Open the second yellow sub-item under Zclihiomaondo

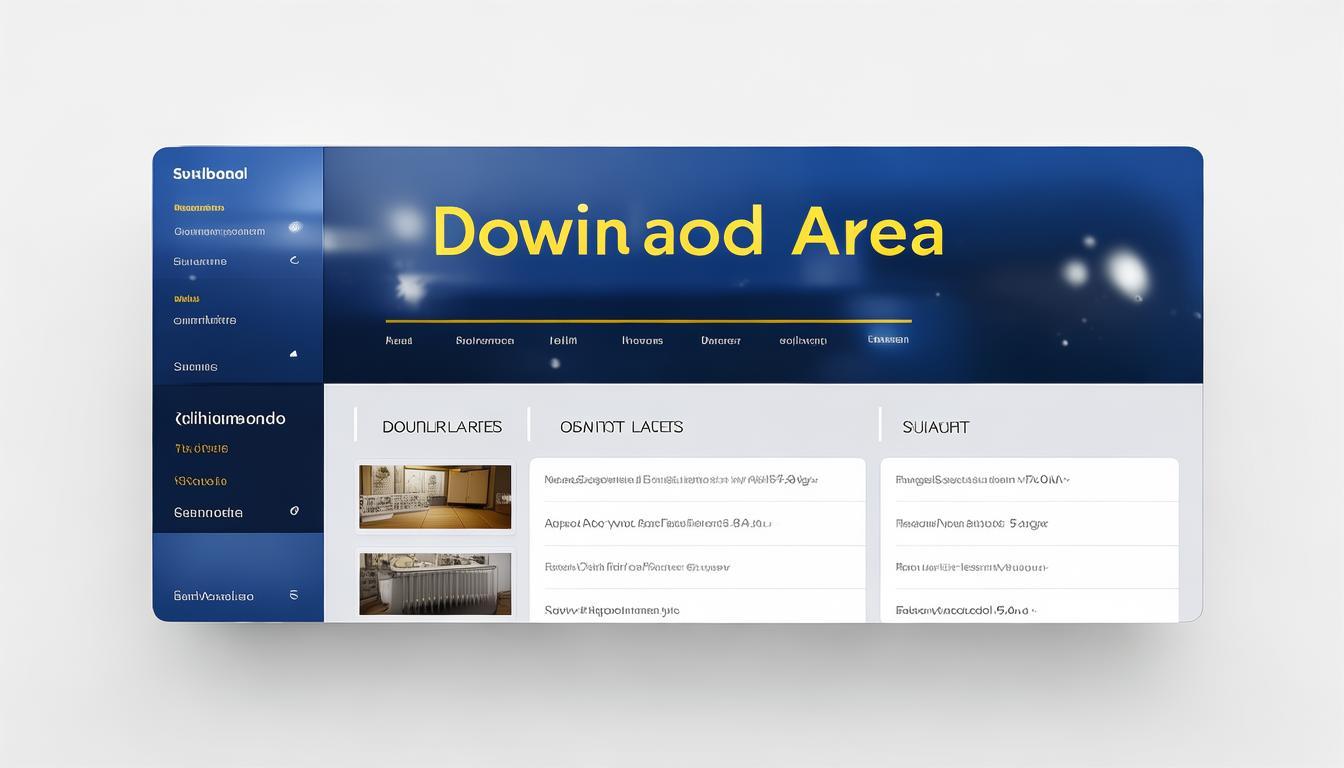click(x=200, y=480)
